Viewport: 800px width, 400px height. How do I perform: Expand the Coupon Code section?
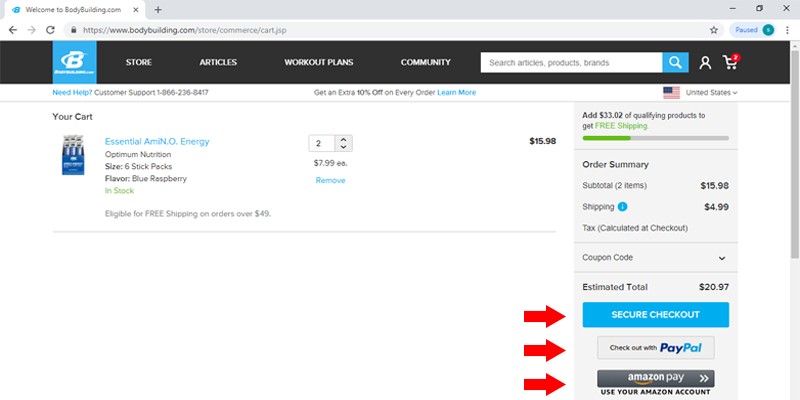pos(721,257)
